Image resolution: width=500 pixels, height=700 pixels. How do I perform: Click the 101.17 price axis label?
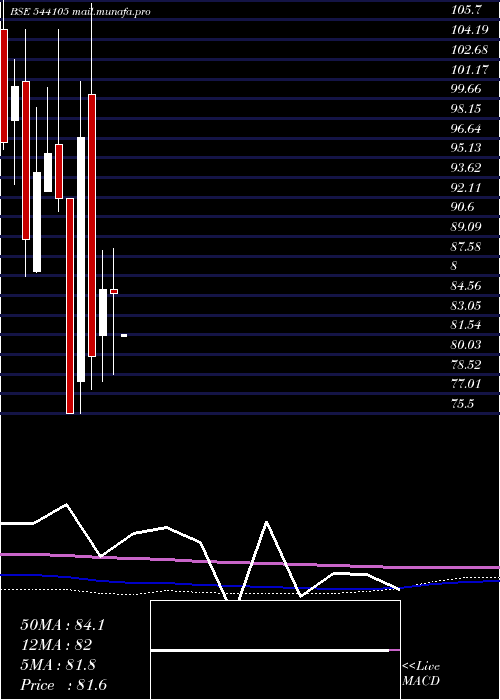(x=471, y=70)
